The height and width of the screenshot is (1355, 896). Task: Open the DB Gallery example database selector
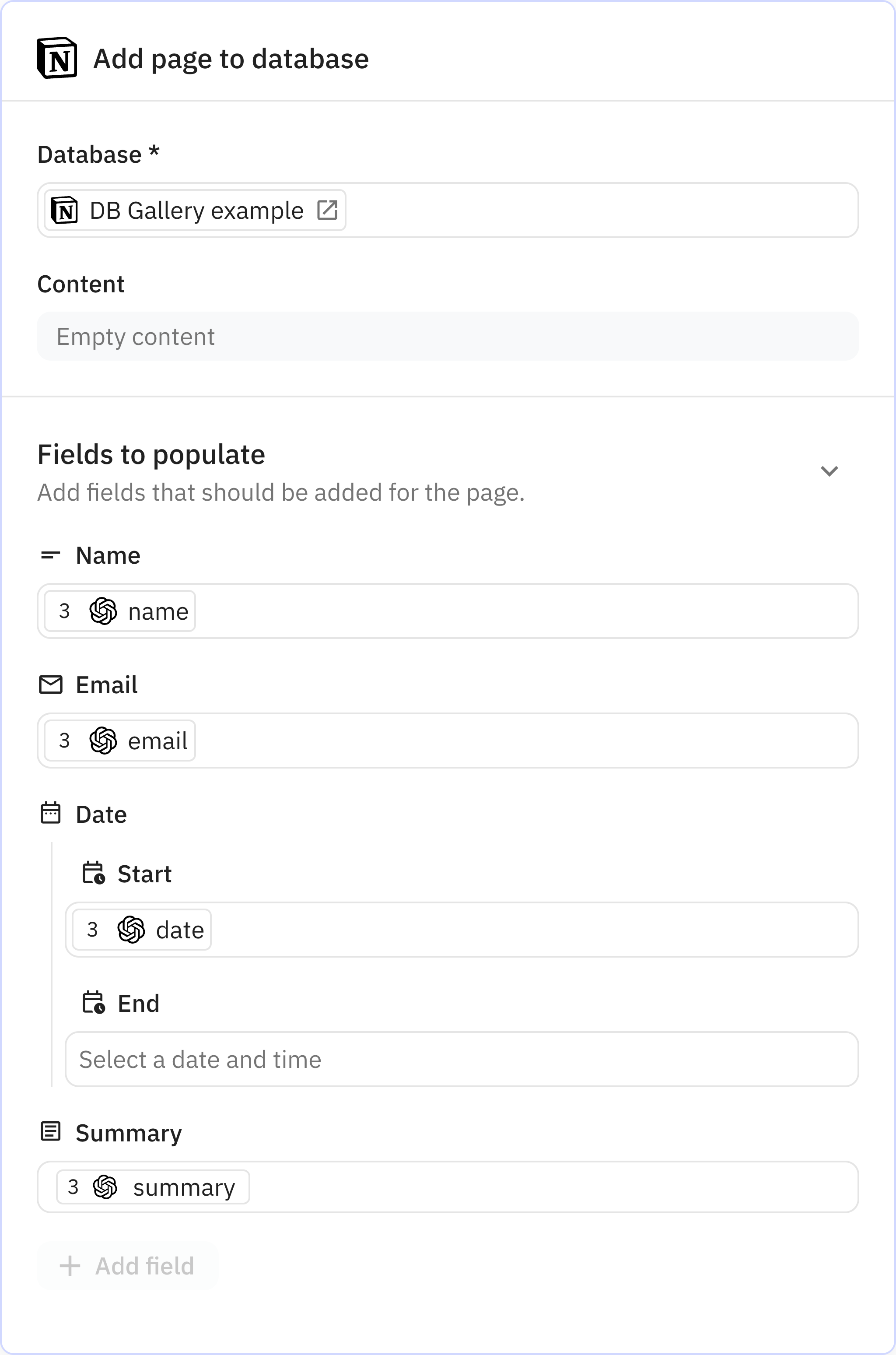click(193, 210)
